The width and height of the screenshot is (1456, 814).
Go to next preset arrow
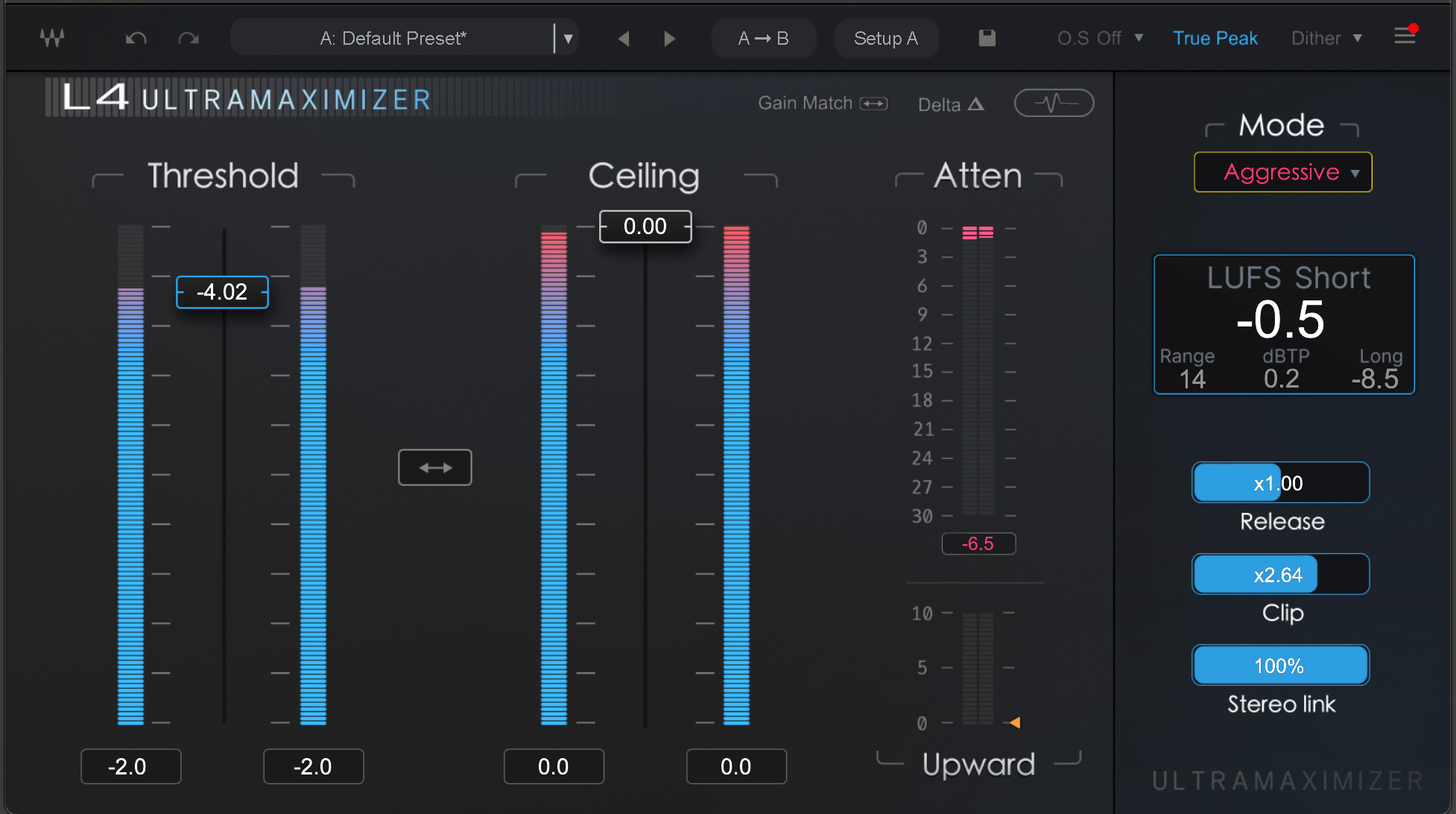pos(669,38)
